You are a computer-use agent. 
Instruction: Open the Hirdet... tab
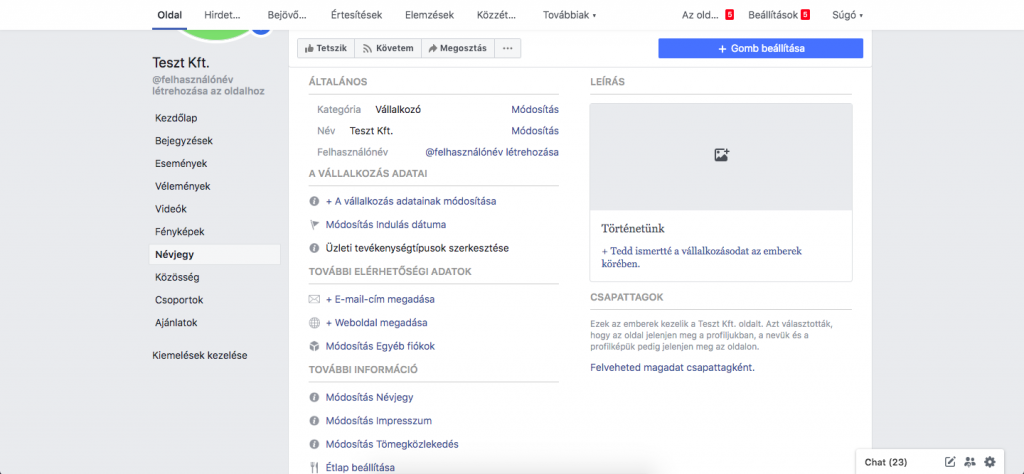point(222,14)
